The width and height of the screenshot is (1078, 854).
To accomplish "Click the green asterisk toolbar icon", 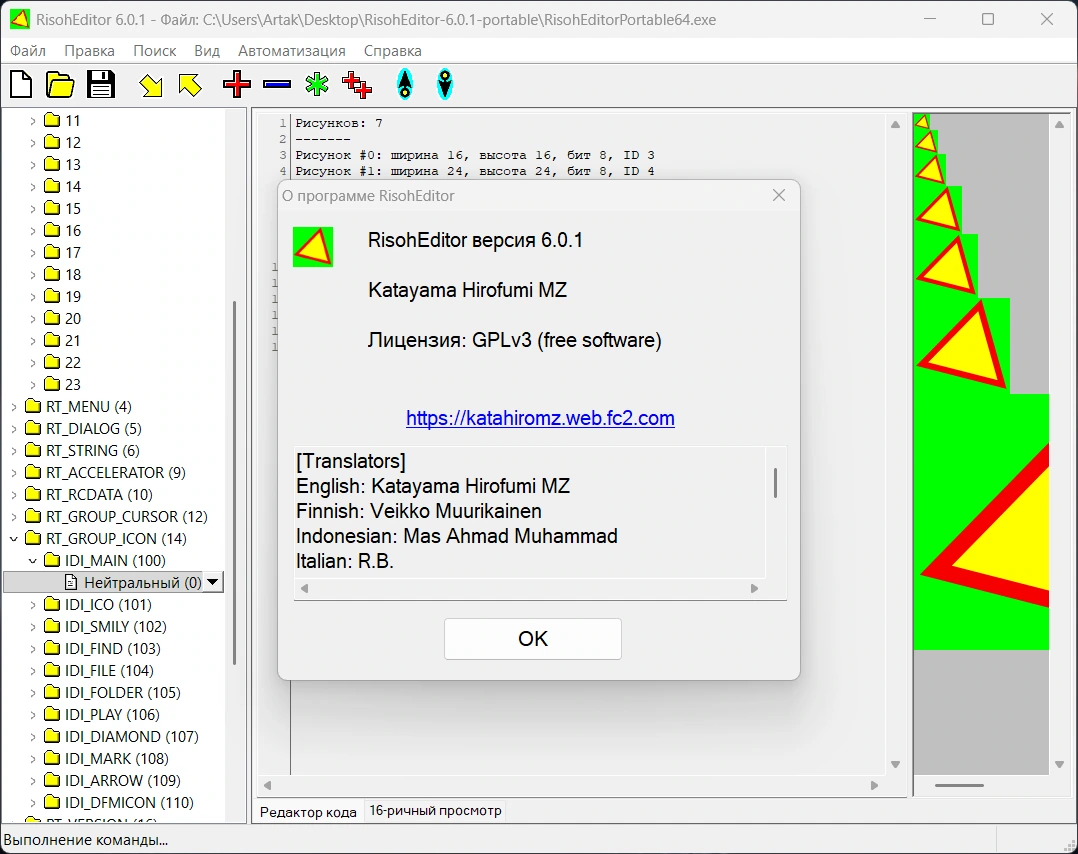I will [x=317, y=85].
